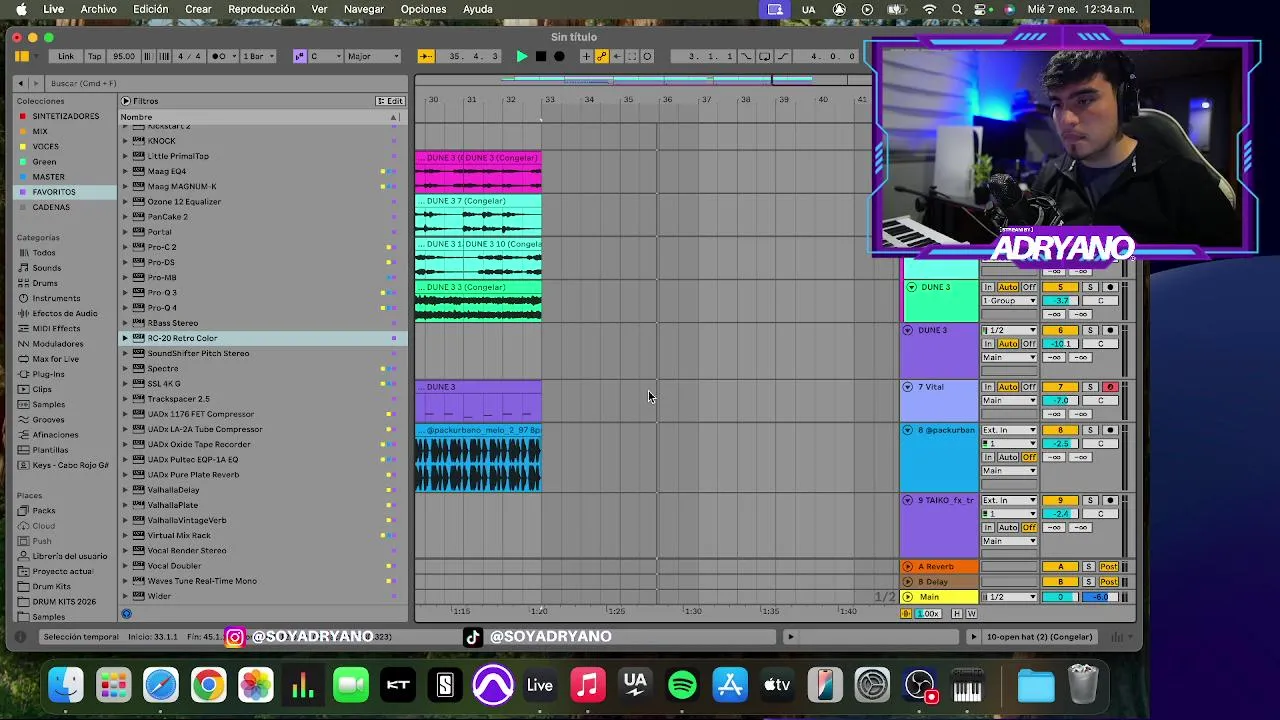Set purple DUNE 3 monitor to Off
The width and height of the screenshot is (1280, 720).
(x=1029, y=344)
